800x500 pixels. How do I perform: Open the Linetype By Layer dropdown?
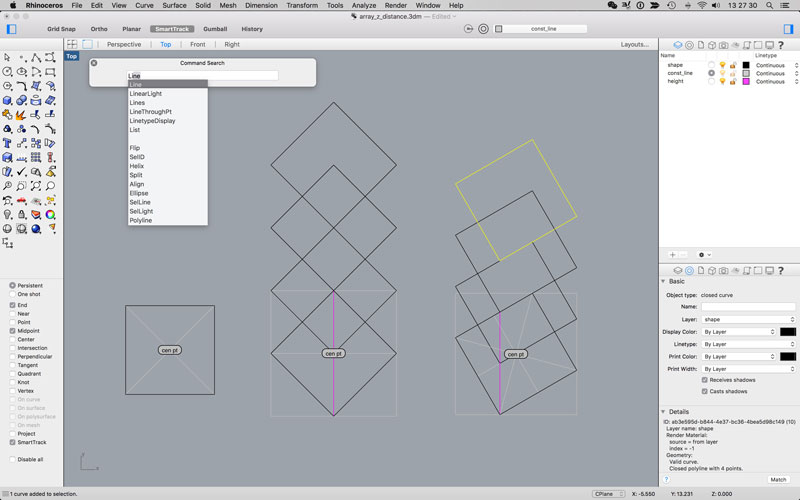coord(748,344)
